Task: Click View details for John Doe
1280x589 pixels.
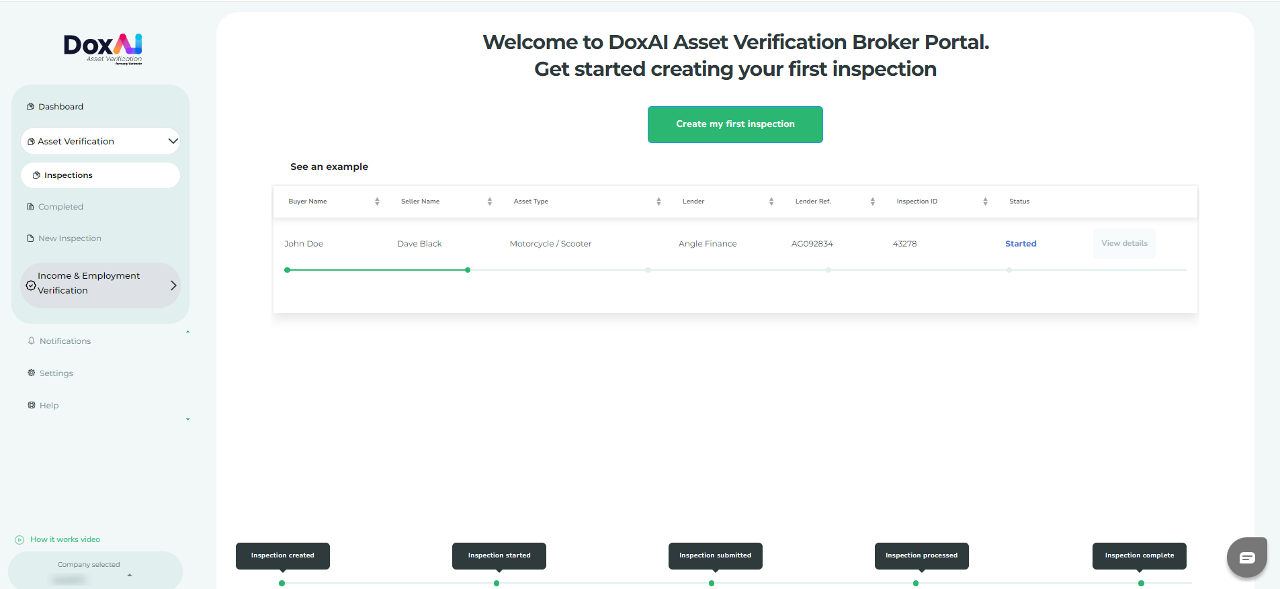Action: point(1124,243)
